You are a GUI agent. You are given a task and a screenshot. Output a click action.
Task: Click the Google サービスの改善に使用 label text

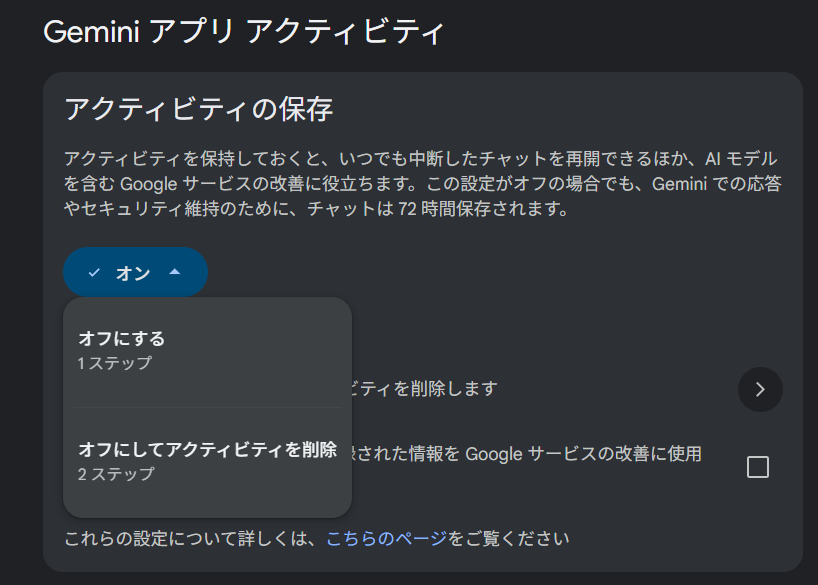click(x=530, y=453)
